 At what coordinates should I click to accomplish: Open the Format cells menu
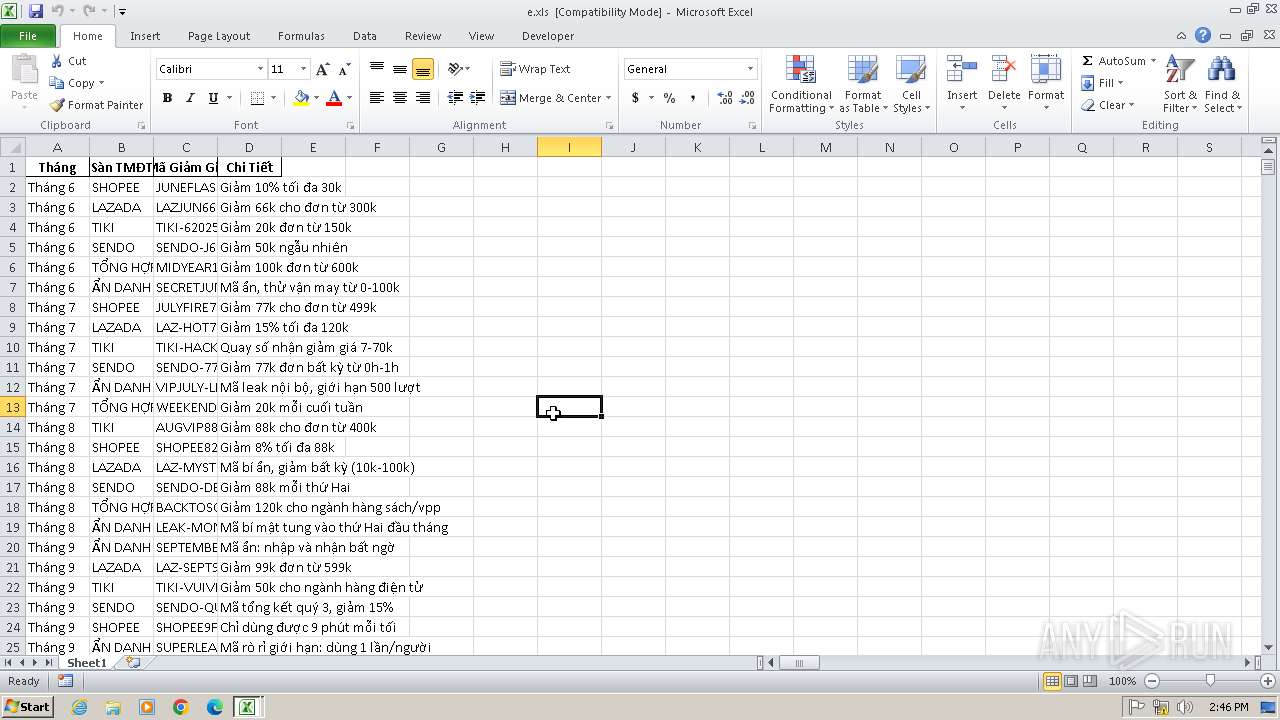(x=1046, y=84)
